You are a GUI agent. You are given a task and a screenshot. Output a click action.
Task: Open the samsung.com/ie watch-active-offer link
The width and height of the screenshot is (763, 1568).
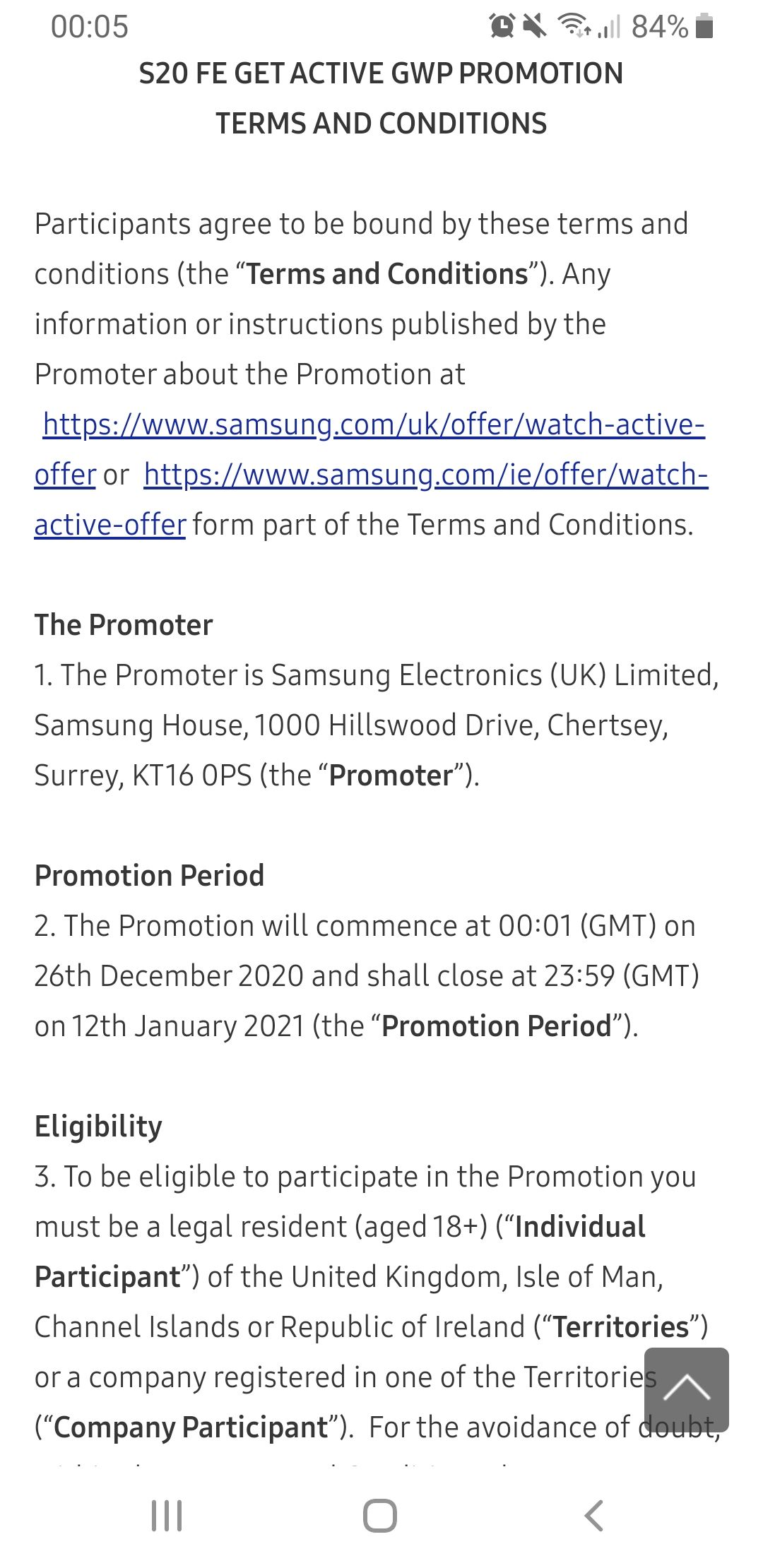pos(372,499)
